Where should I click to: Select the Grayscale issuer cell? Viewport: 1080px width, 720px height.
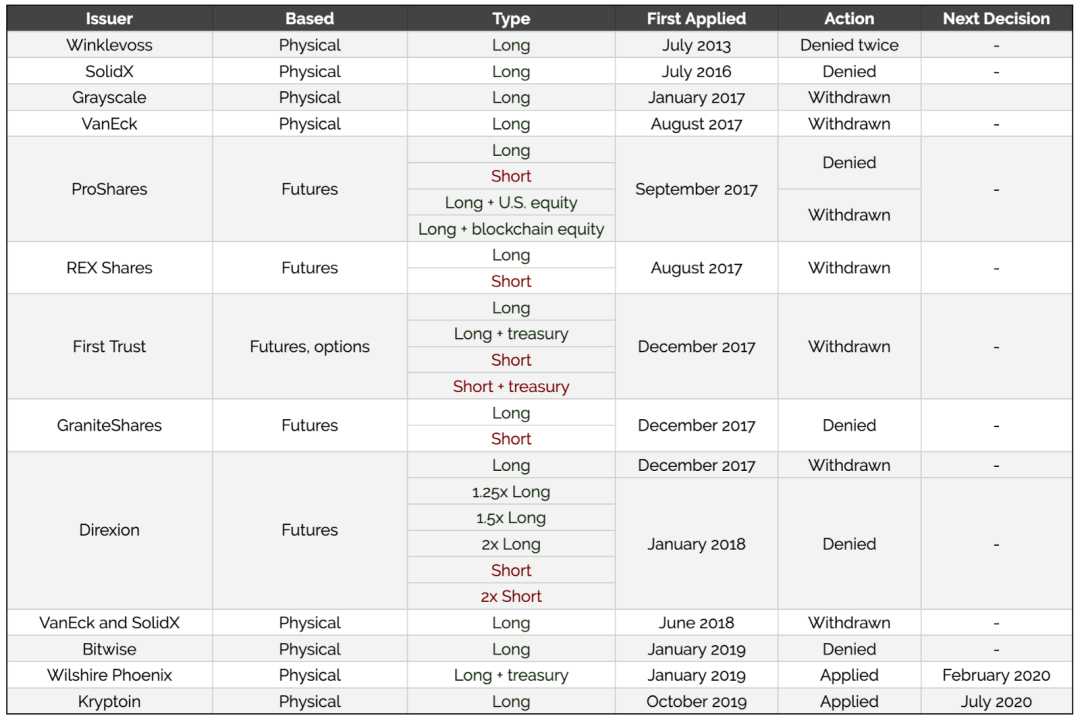(109, 98)
